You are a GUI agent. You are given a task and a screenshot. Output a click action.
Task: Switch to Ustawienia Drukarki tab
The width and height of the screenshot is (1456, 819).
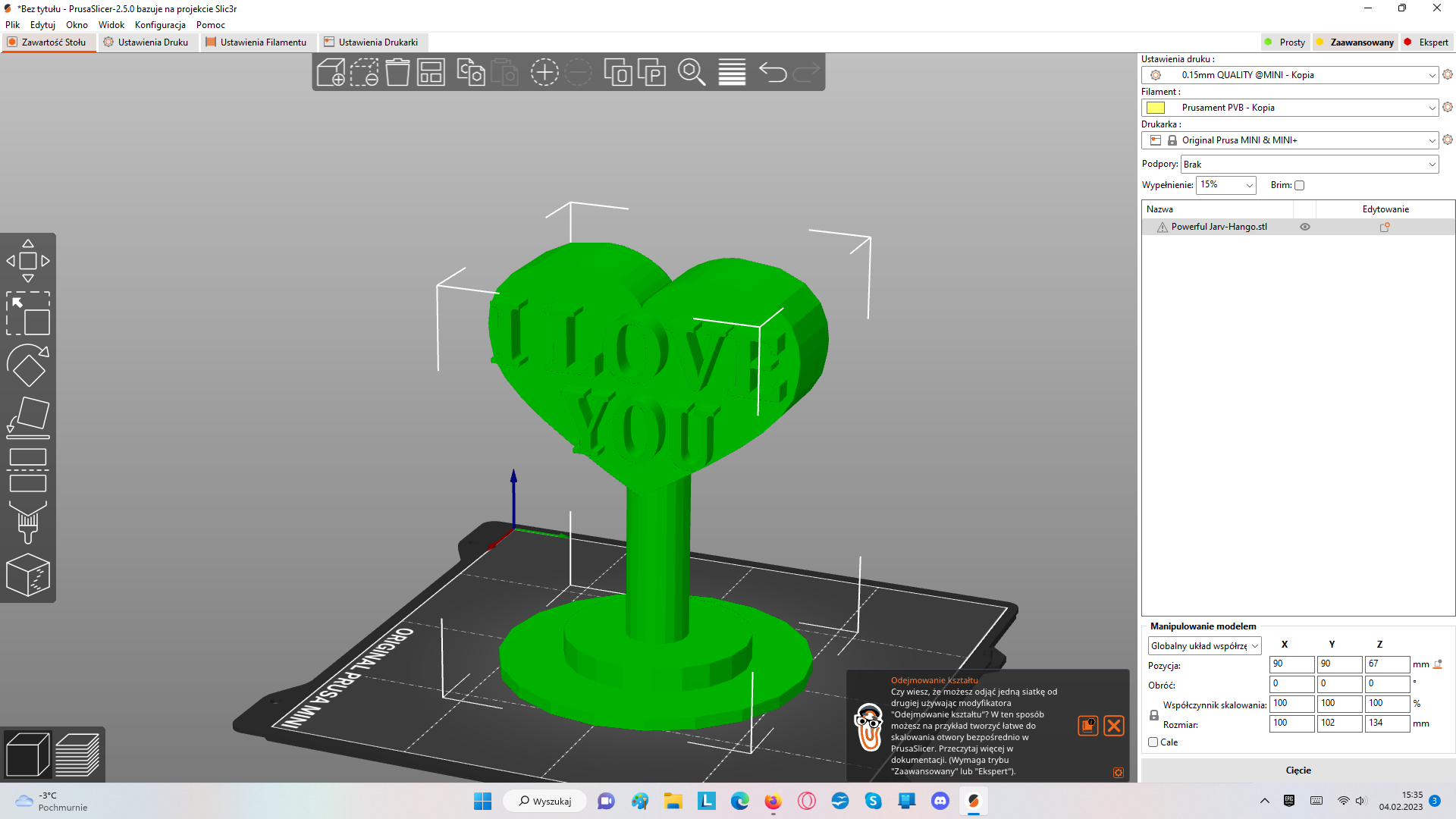[x=372, y=42]
